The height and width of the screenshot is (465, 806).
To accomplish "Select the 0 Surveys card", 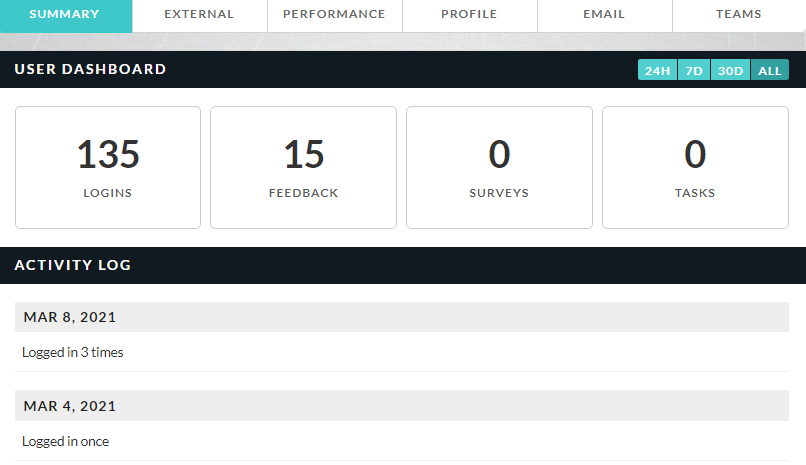I will click(499, 168).
